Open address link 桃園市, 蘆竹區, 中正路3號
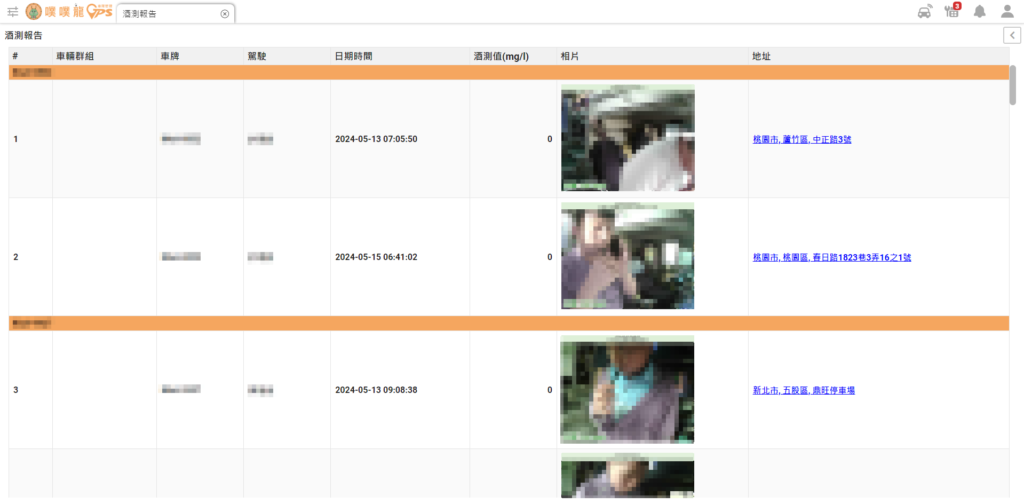Viewport: 1024px width, 504px height. click(802, 139)
